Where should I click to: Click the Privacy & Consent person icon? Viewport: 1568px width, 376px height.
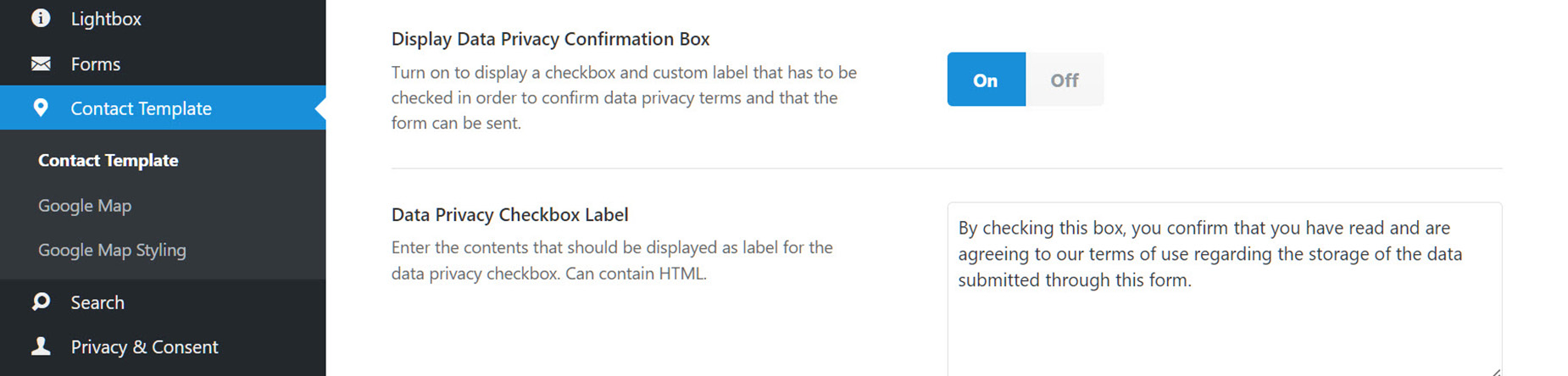(41, 346)
